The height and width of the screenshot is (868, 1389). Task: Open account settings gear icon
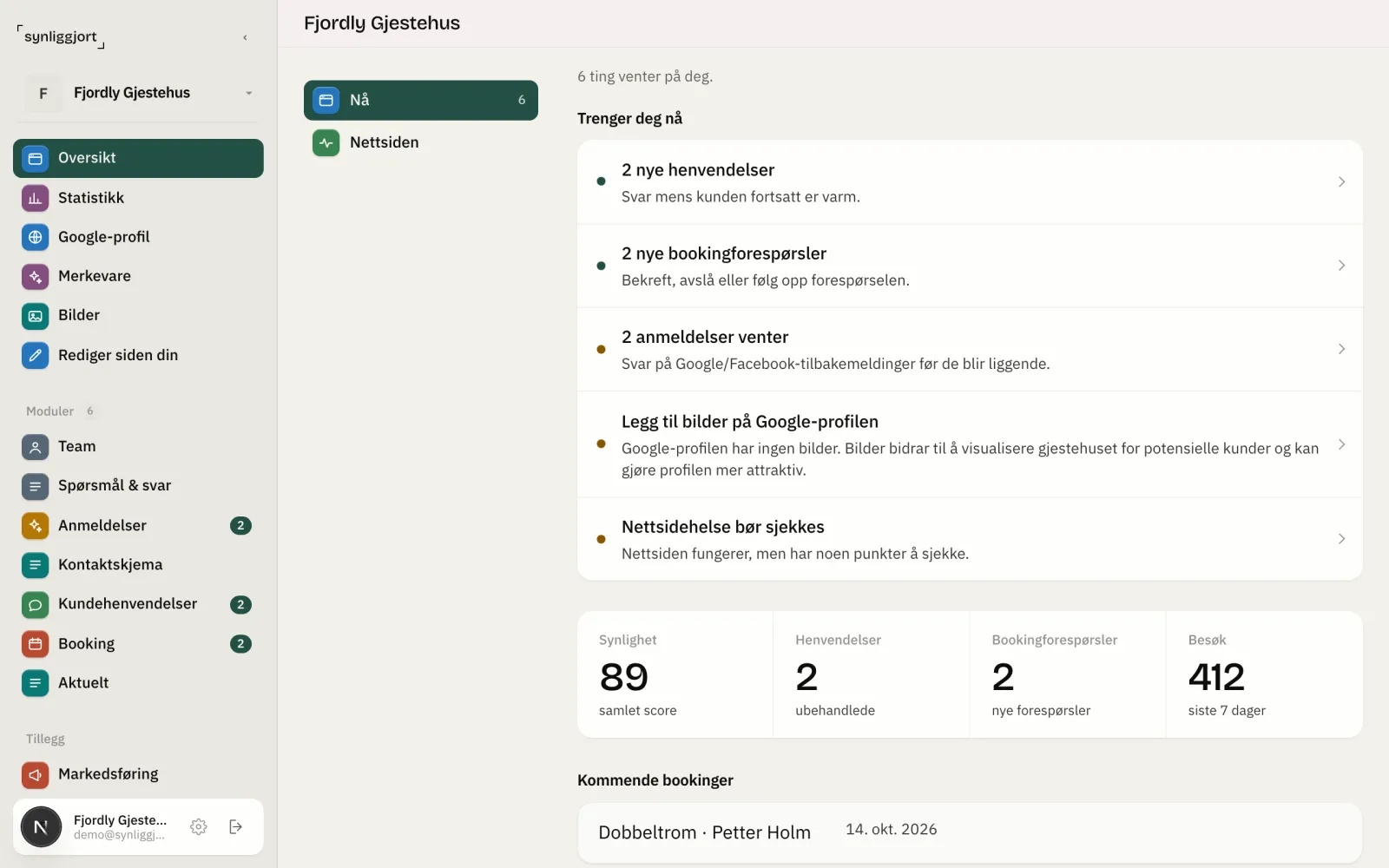199,826
